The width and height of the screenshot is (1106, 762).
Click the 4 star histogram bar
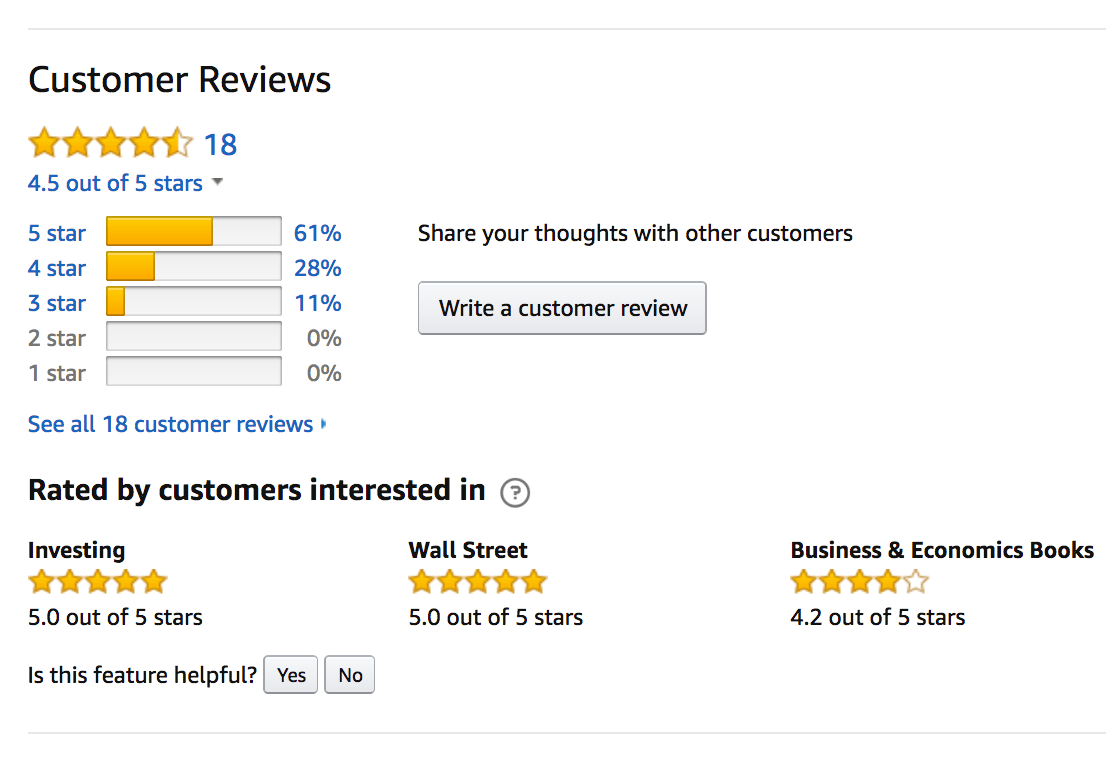pyautogui.click(x=193, y=267)
